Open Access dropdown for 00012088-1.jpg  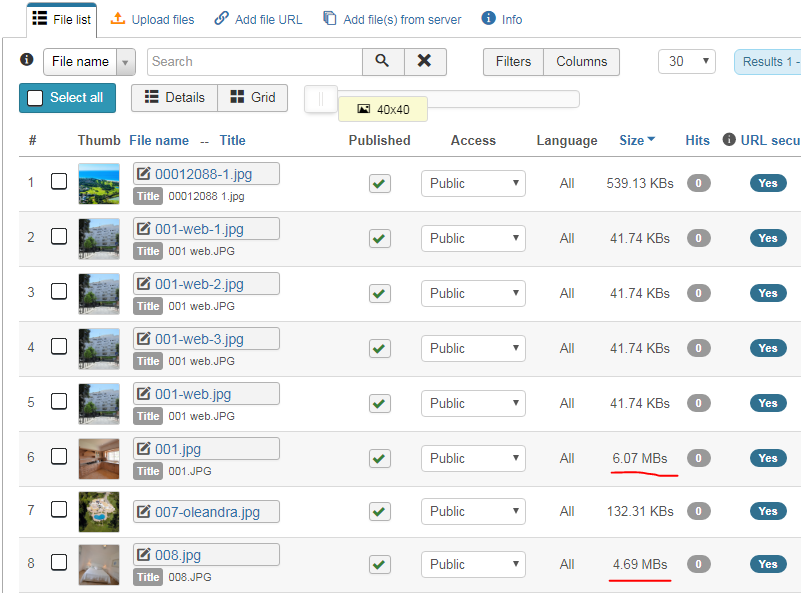point(473,183)
